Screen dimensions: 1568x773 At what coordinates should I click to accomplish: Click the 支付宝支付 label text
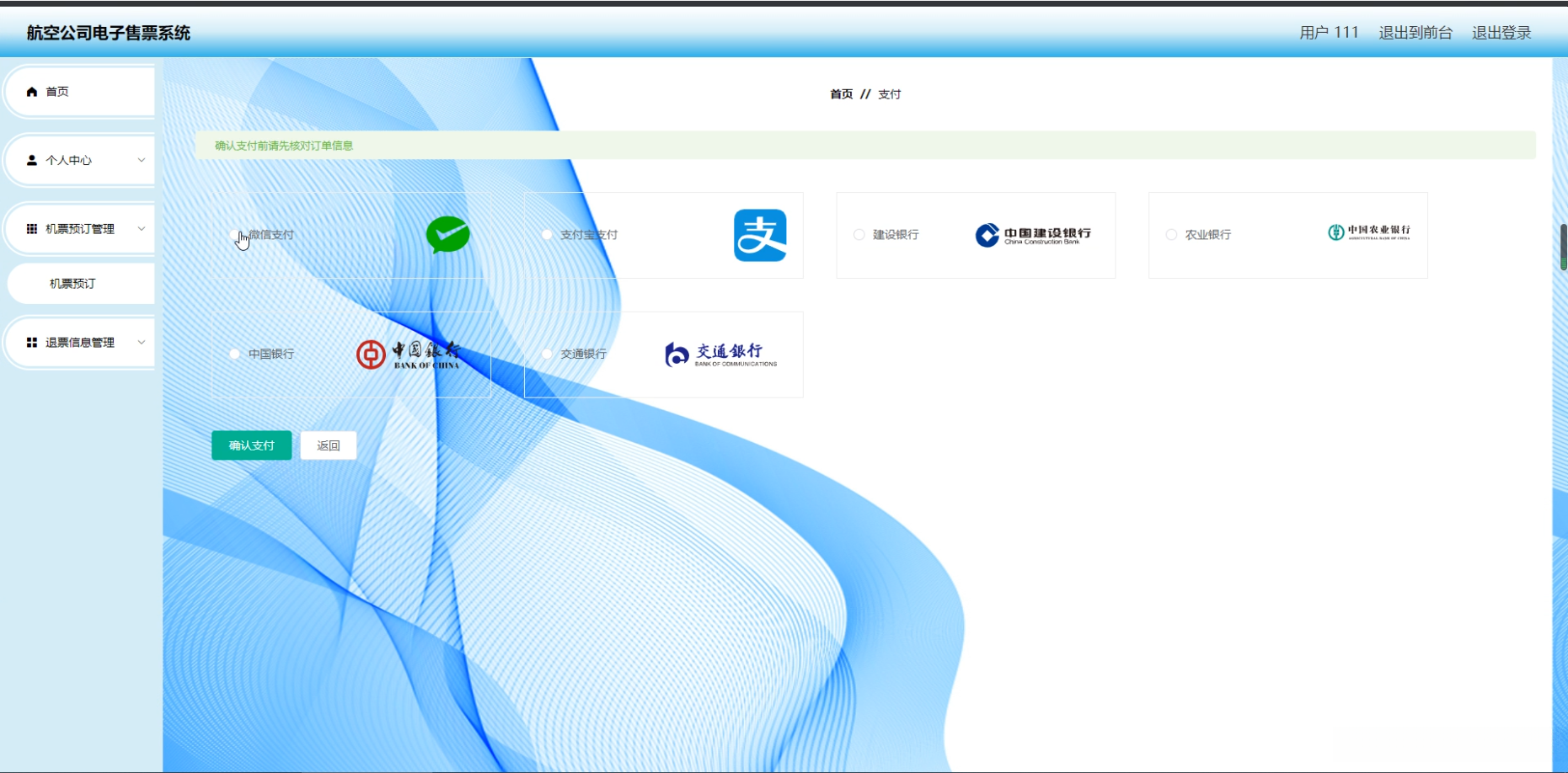point(589,235)
